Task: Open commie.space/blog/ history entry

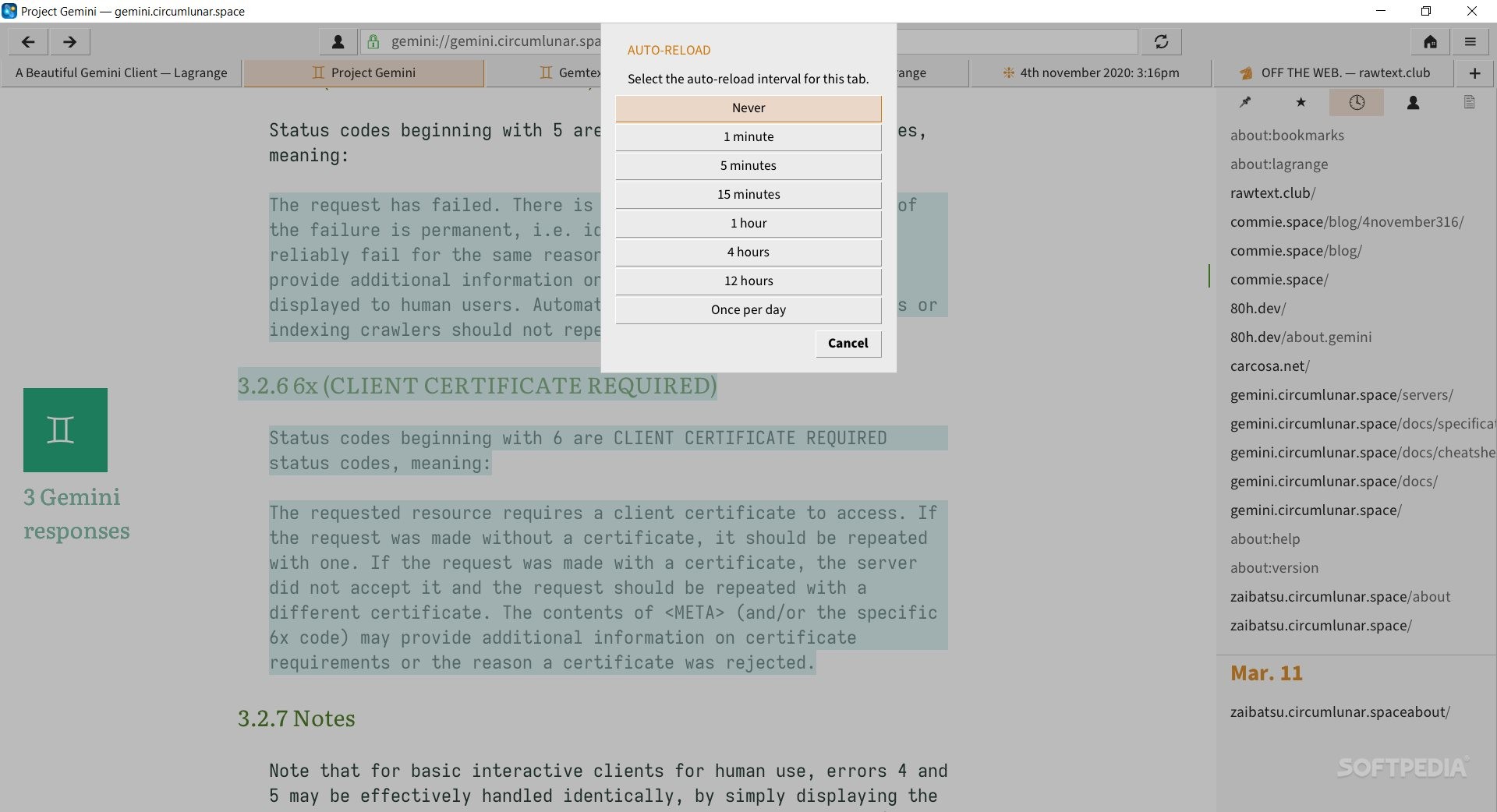Action: point(1296,251)
